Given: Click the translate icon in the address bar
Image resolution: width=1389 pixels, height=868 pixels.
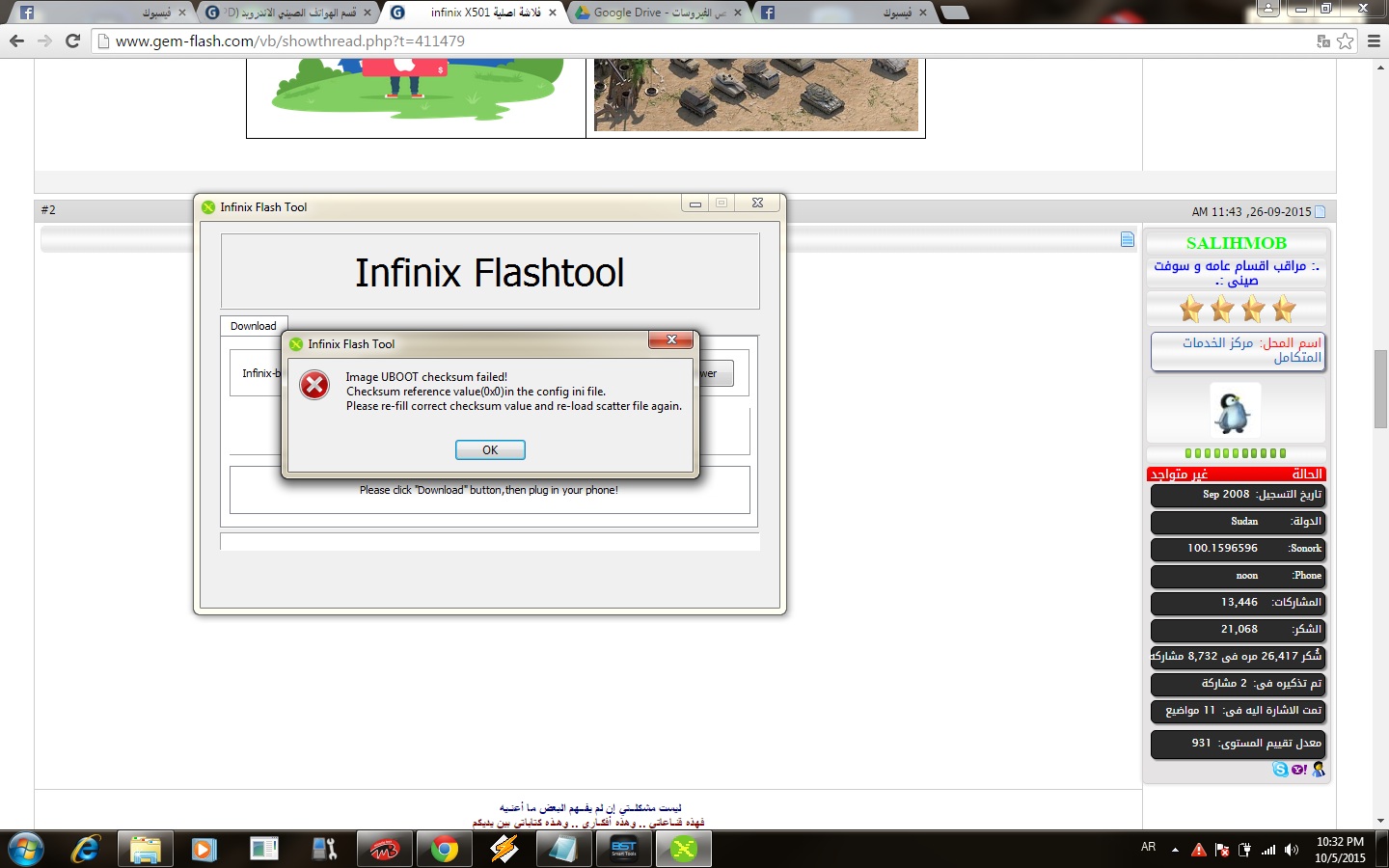Looking at the screenshot, I should pos(1323,41).
